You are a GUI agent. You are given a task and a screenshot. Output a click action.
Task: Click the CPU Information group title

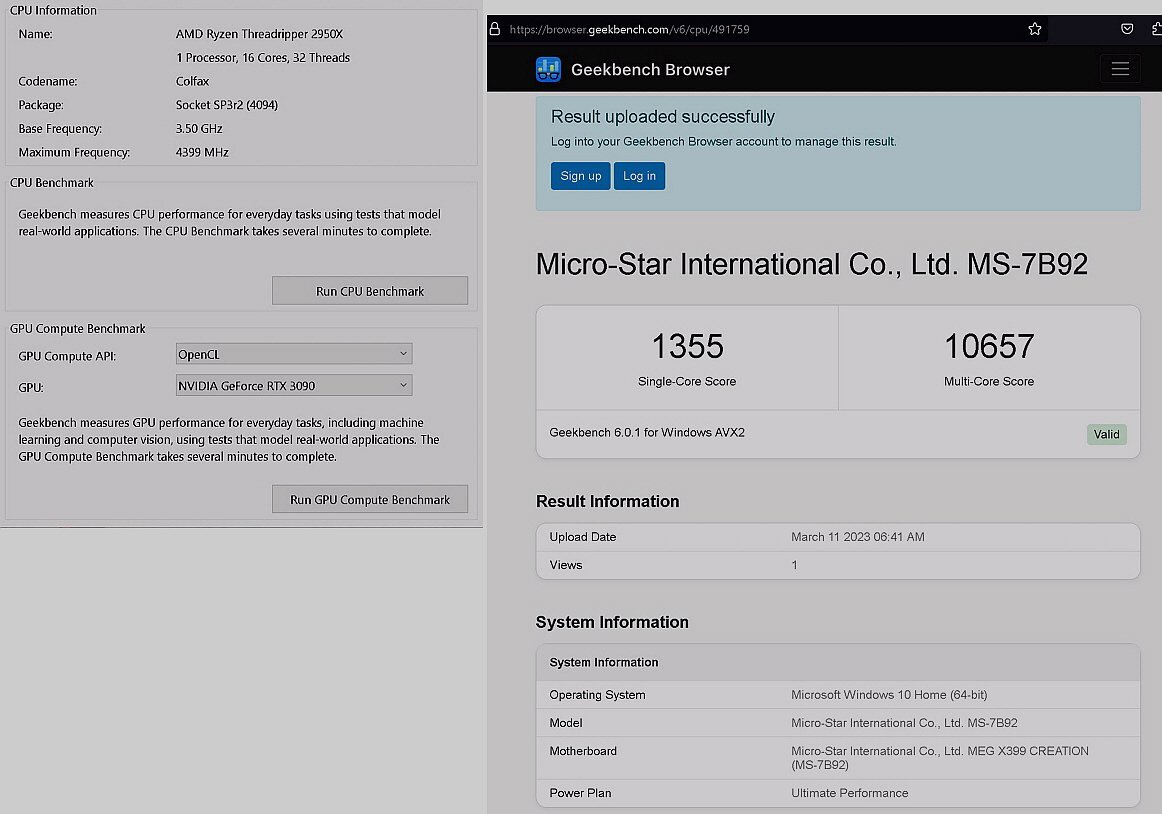click(53, 10)
